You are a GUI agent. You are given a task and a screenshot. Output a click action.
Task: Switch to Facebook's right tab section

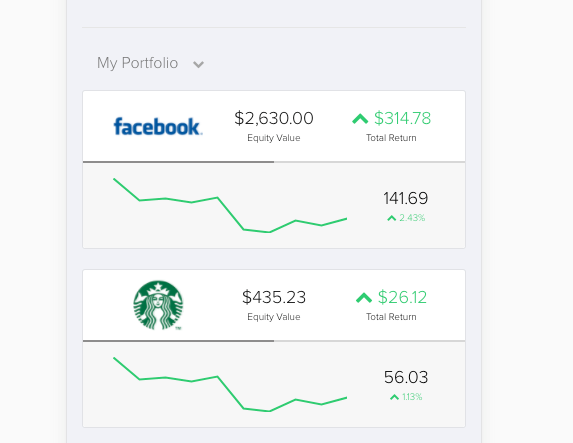pyautogui.click(x=369, y=162)
